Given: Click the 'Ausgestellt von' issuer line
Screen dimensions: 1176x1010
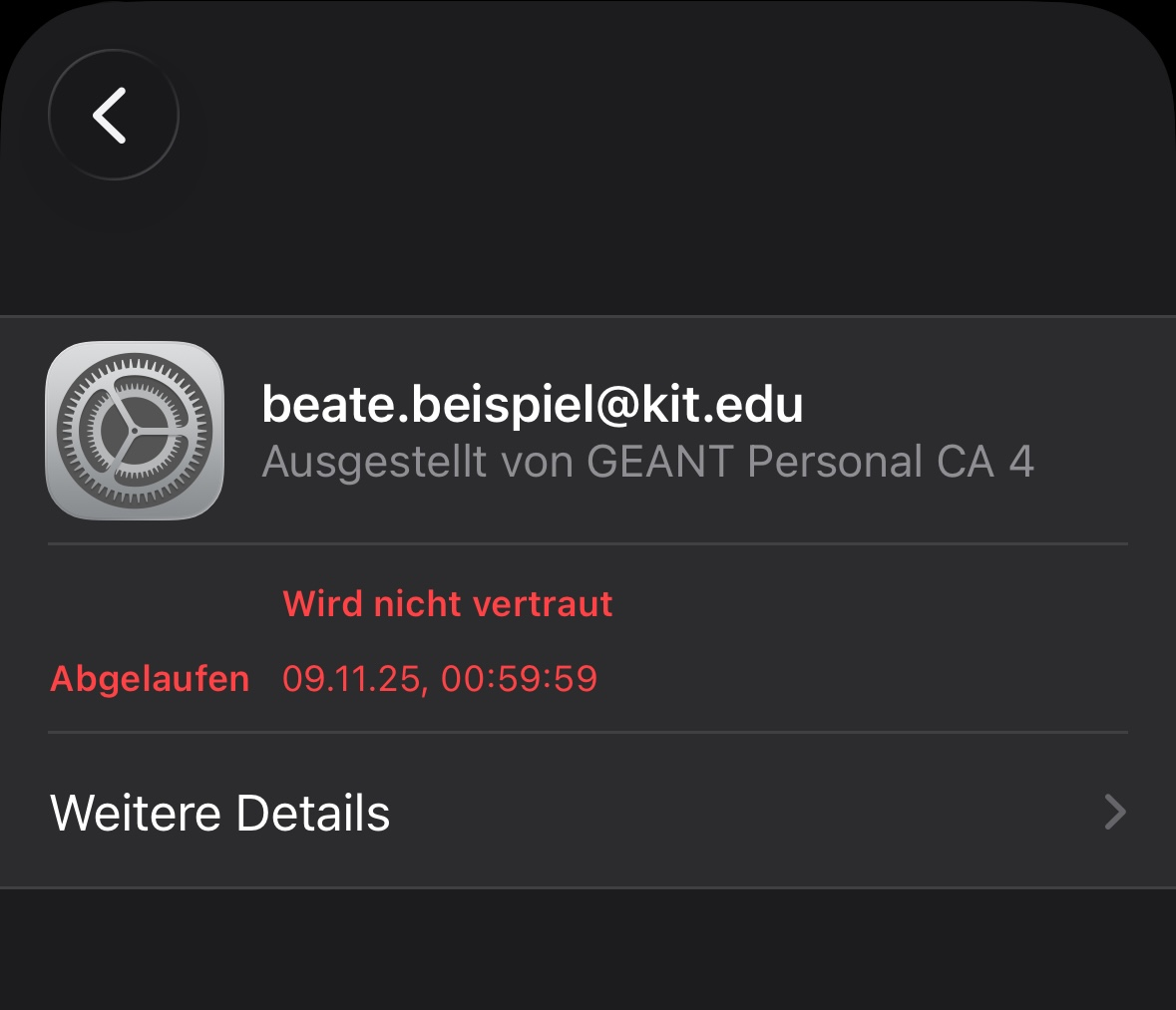Looking at the screenshot, I should [647, 462].
